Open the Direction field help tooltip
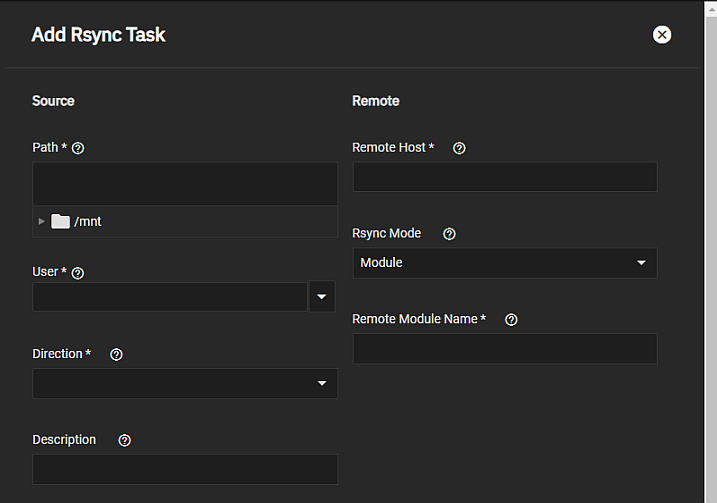This screenshot has height=503, width=717. click(116, 355)
